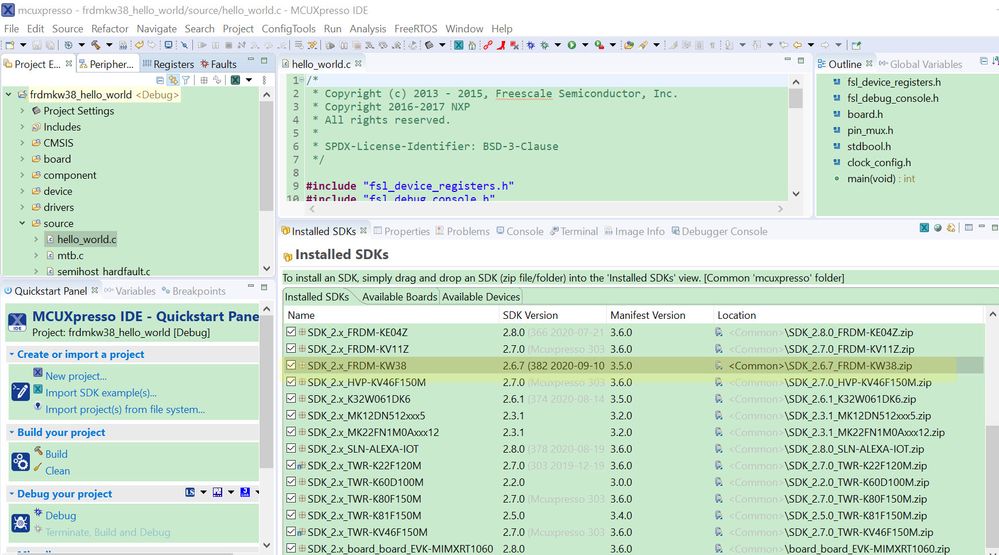Expand the Project Settings node
The image size is (999, 555).
pyautogui.click(x=22, y=111)
